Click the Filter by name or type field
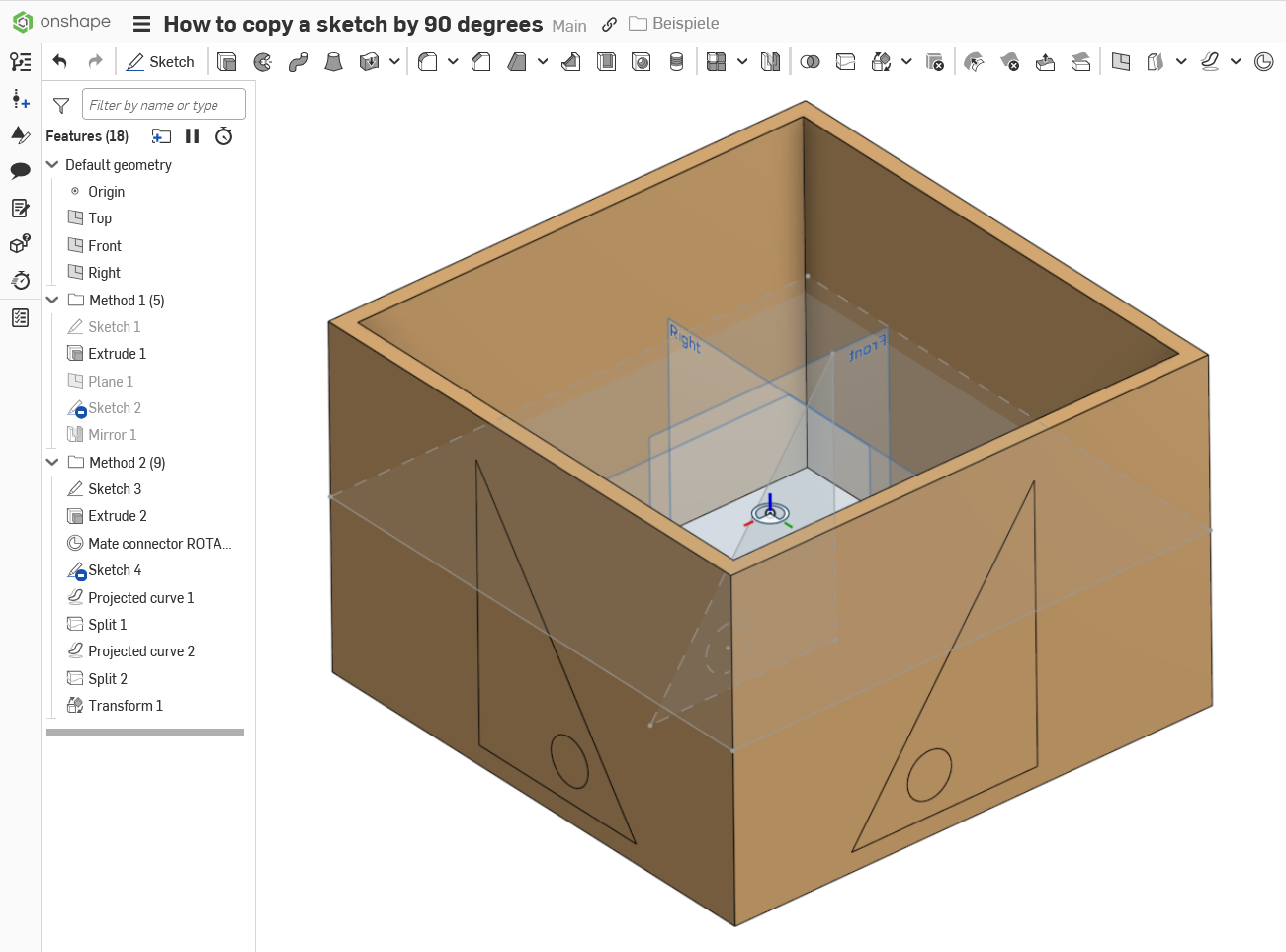 pyautogui.click(x=164, y=104)
